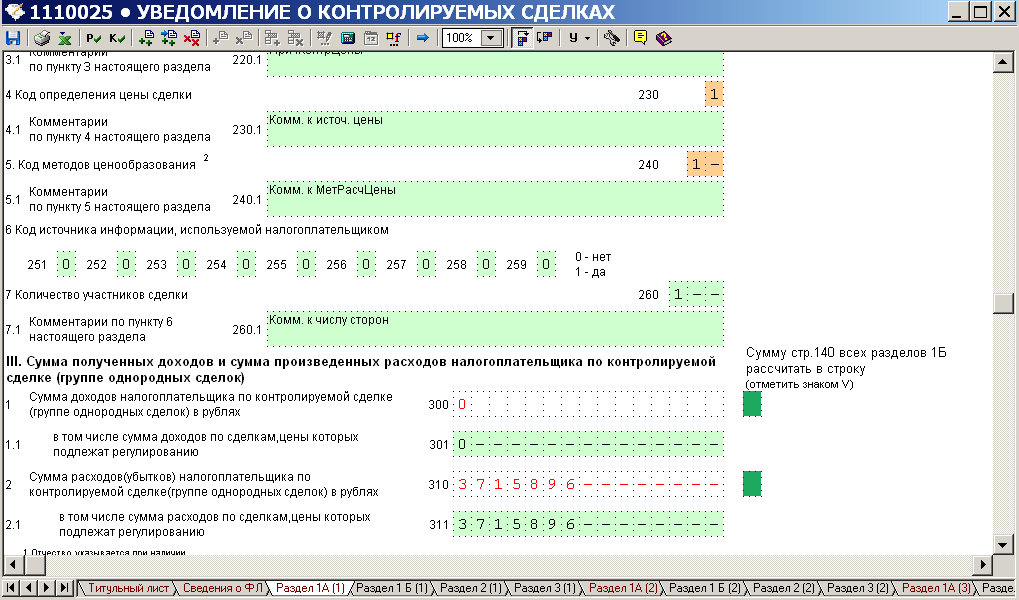This screenshot has height=600, width=1019.
Task: Open the Раздел 2 (1) tab
Action: click(471, 588)
